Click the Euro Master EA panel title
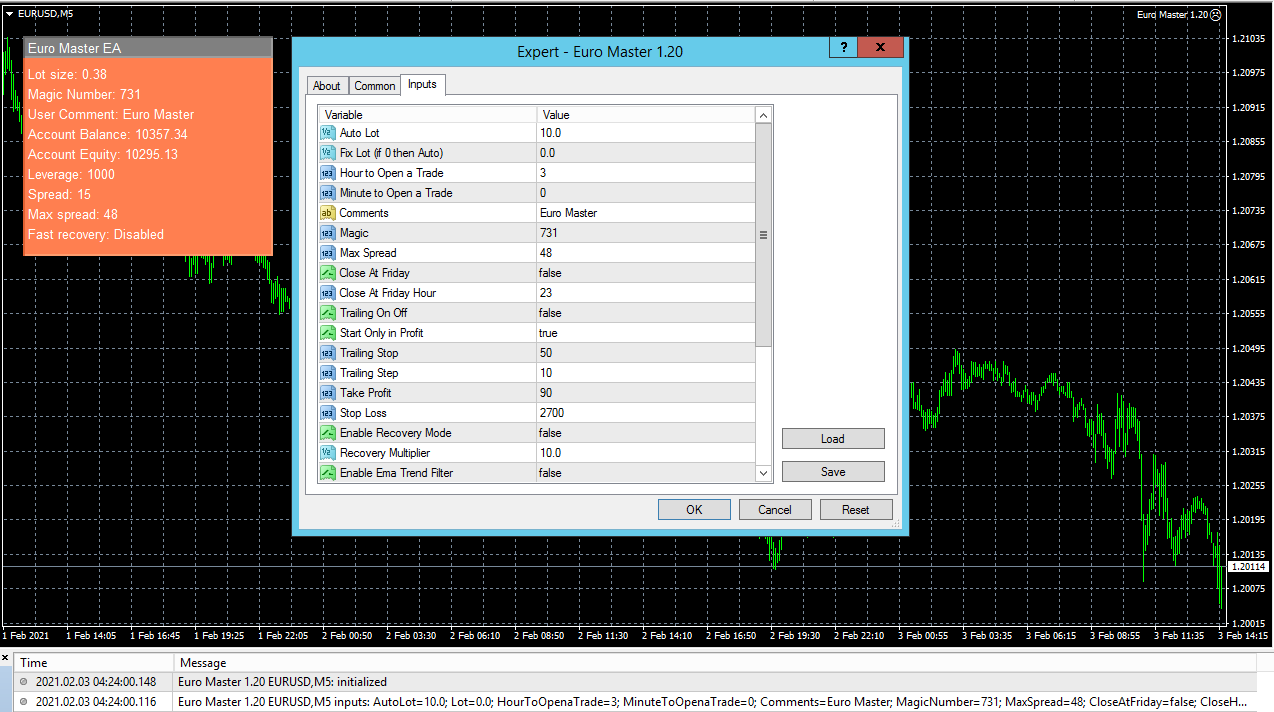The image size is (1274, 712). tap(75, 48)
